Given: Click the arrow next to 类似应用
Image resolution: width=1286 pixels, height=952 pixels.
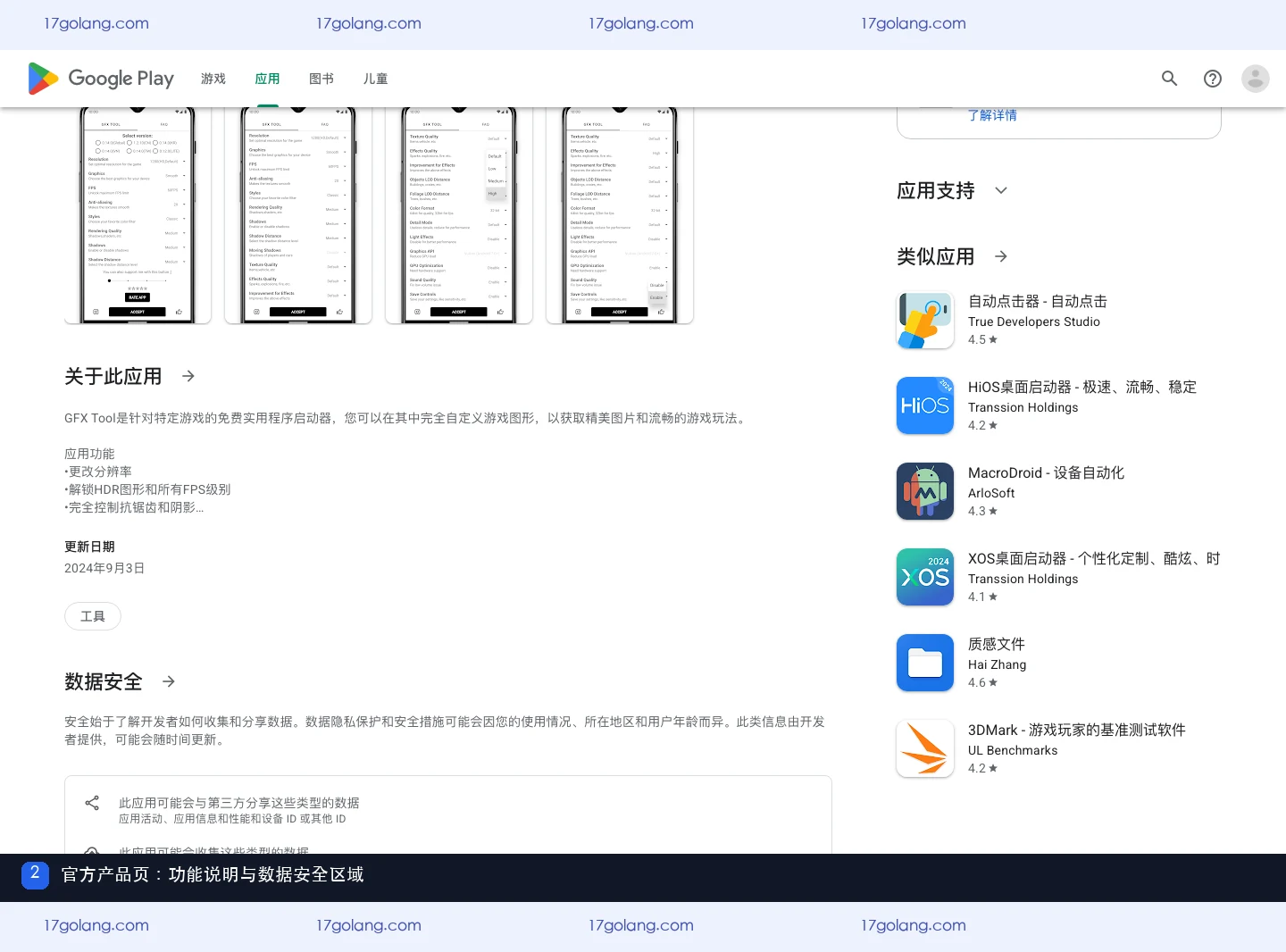Looking at the screenshot, I should pos(1001,256).
